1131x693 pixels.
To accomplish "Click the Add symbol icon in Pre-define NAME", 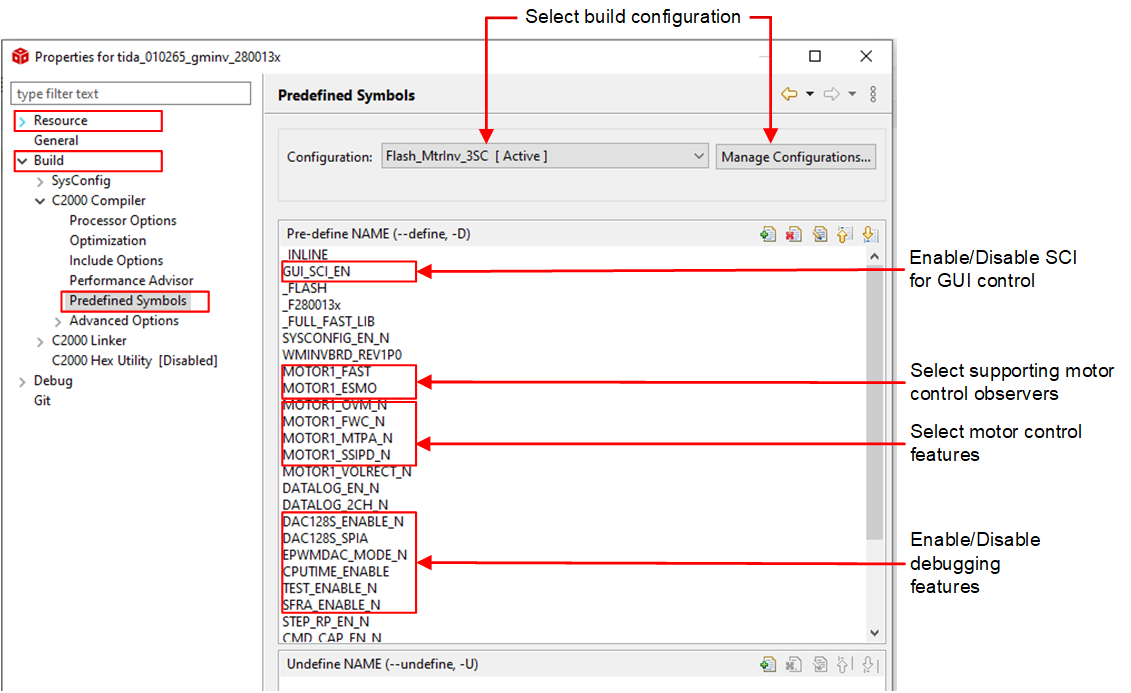I will click(768, 234).
